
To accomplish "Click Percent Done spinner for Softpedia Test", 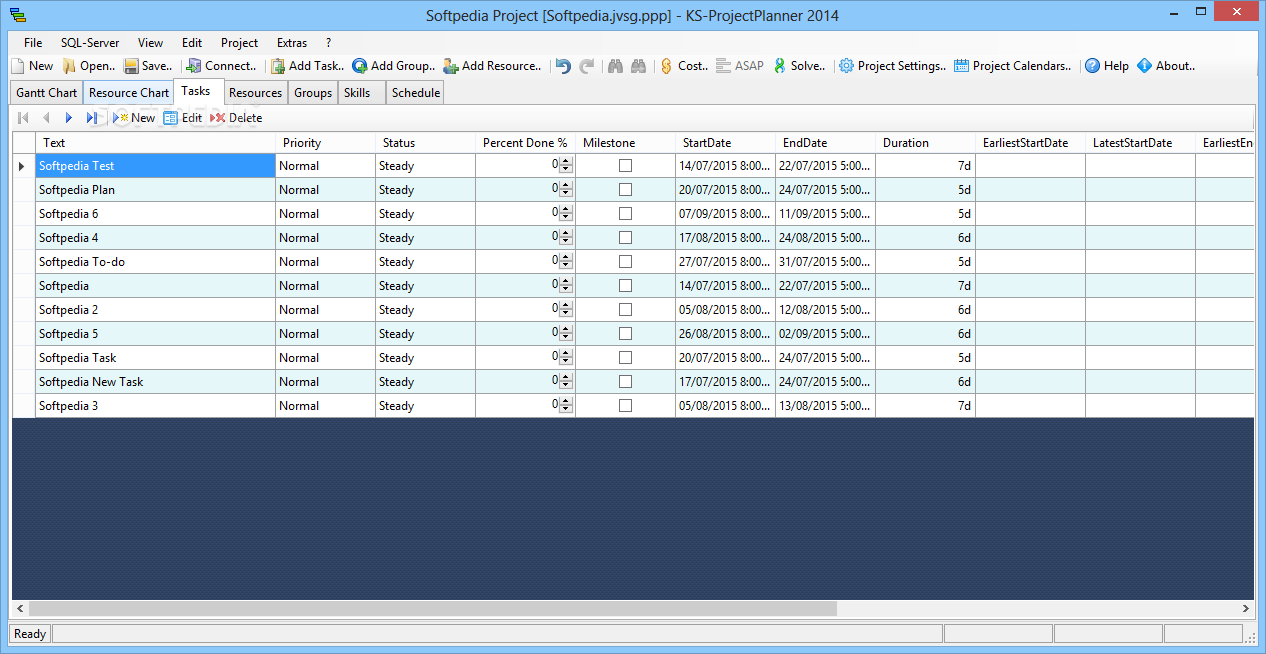I will (566, 166).
